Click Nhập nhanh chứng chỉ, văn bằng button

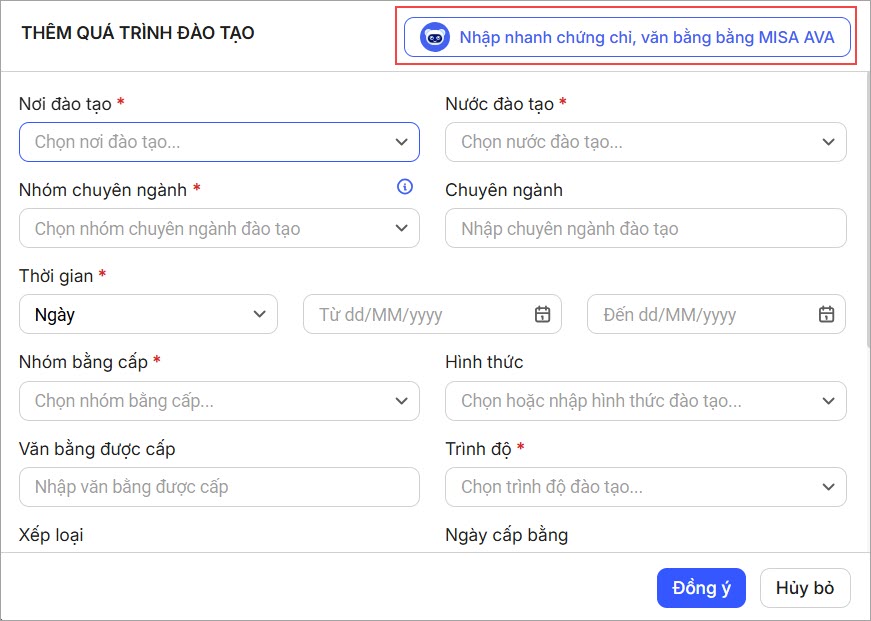pyautogui.click(x=641, y=38)
